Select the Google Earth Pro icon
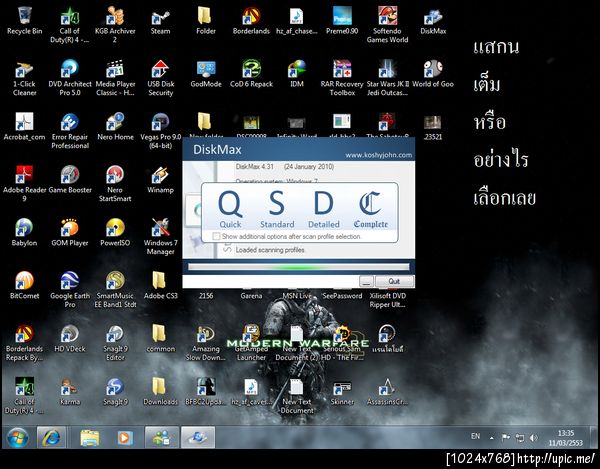600x469 pixels. tap(70, 289)
